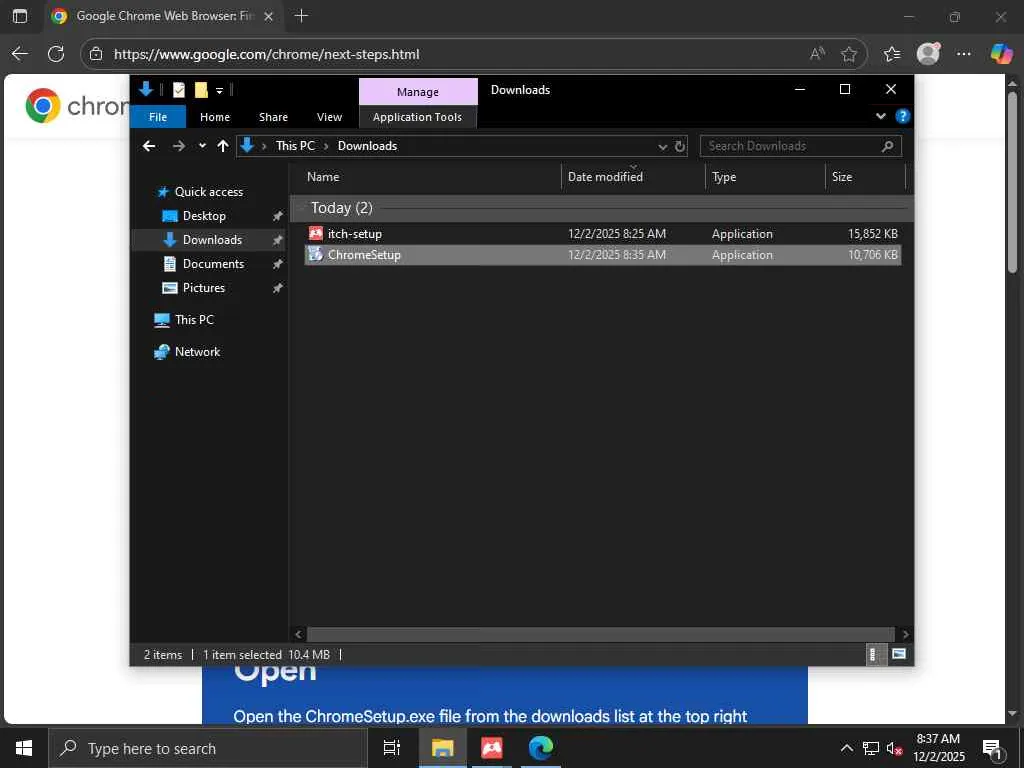Click Downloads in the address path
The height and width of the screenshot is (768, 1024).
tap(367, 146)
